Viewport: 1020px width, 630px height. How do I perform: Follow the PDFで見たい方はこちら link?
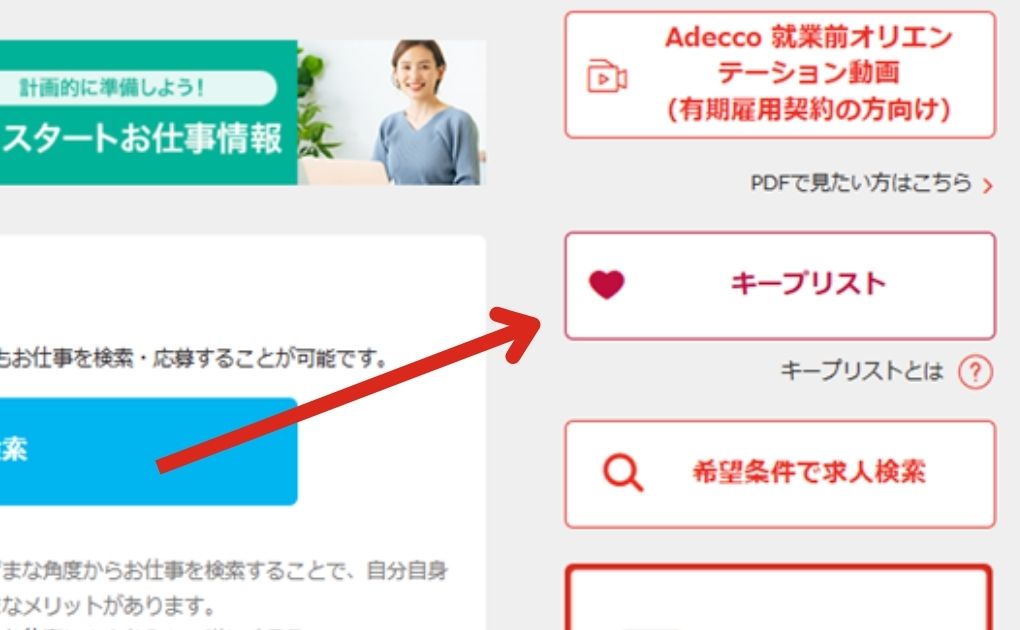861,184
